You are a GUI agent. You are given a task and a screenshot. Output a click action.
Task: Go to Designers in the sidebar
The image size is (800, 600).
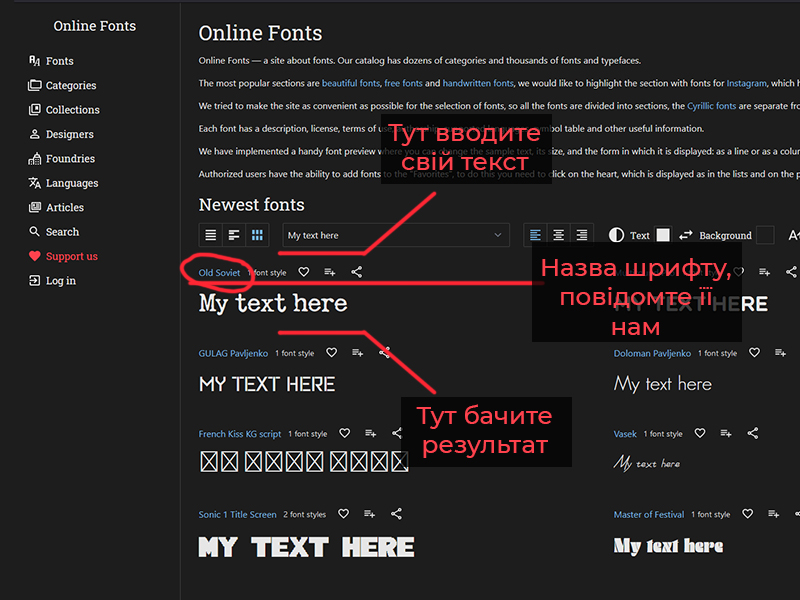click(x=69, y=134)
